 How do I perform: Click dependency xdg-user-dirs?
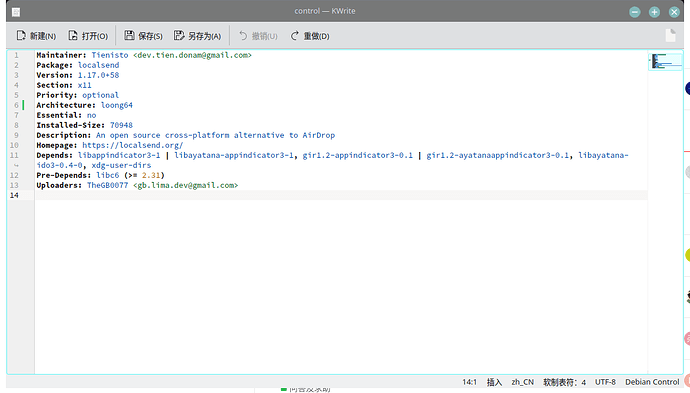pos(121,165)
